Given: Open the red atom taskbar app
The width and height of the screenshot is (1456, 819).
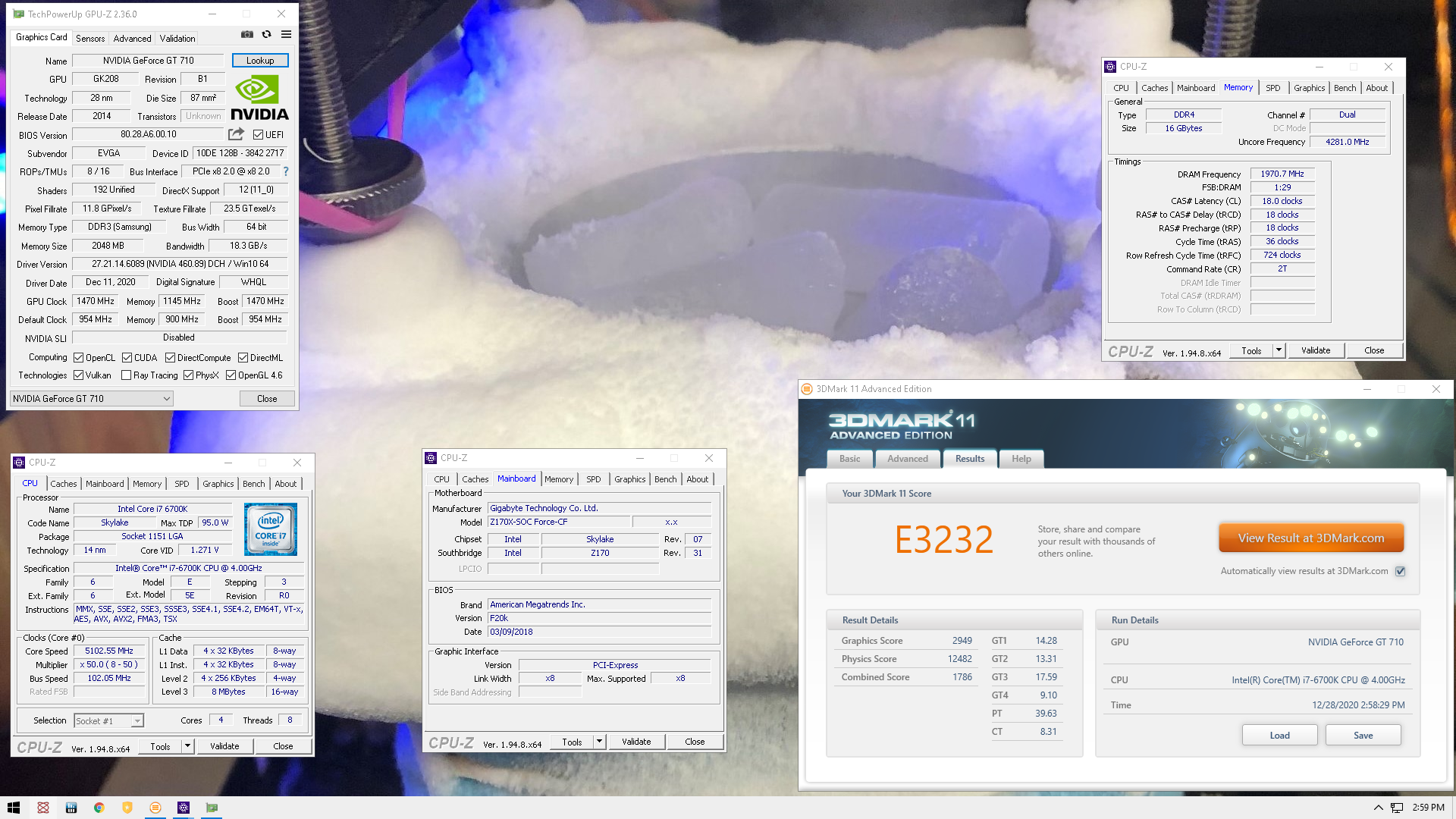Looking at the screenshot, I should point(43,808).
